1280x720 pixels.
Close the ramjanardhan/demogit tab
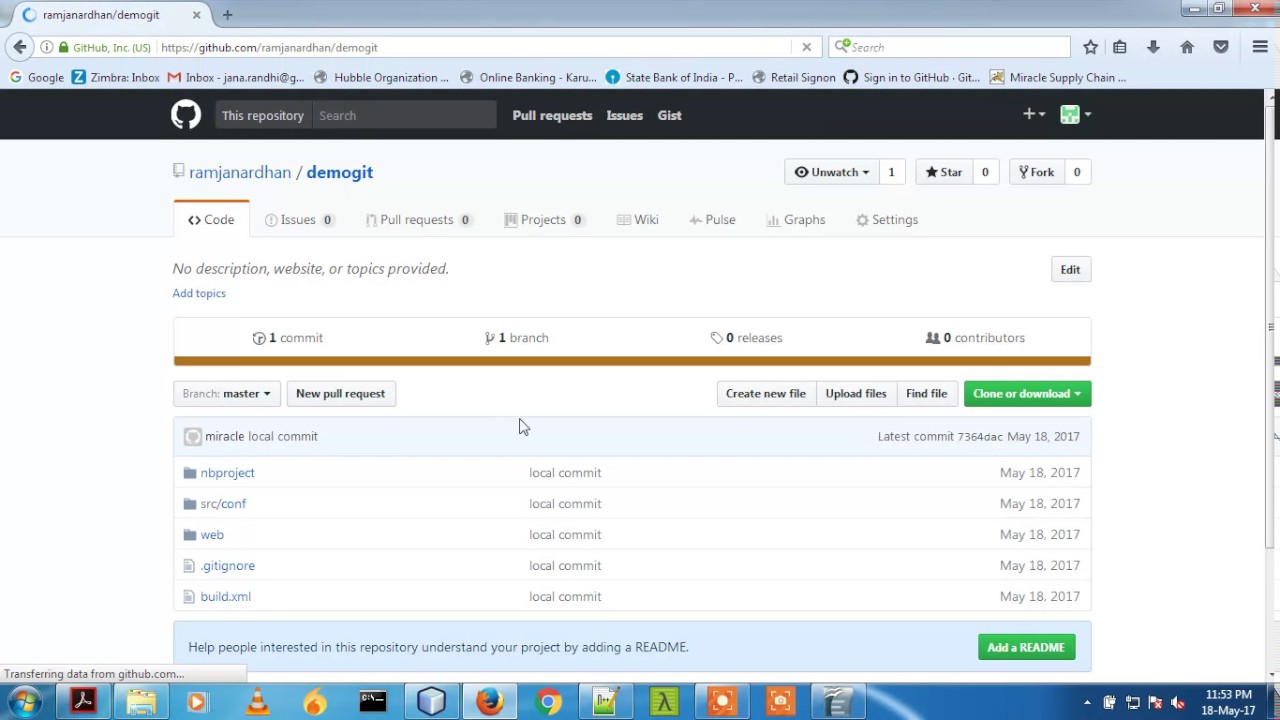196,15
